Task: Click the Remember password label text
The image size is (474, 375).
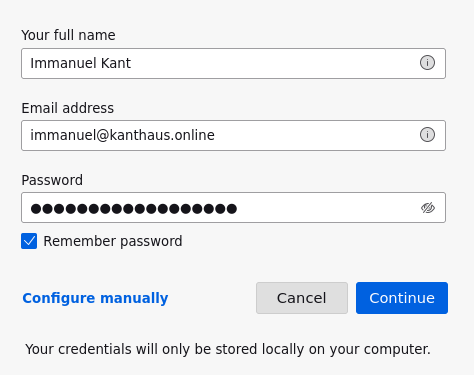Action: 113,241
